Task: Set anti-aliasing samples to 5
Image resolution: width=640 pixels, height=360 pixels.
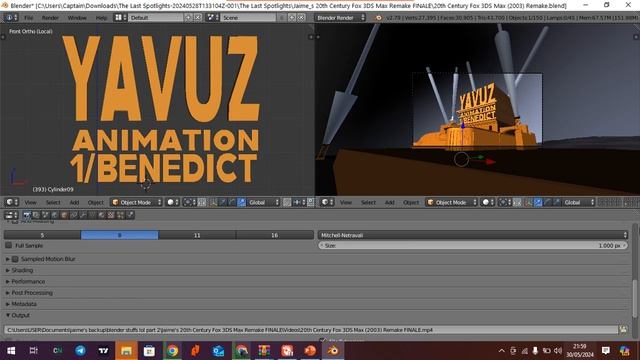Action: point(42,235)
